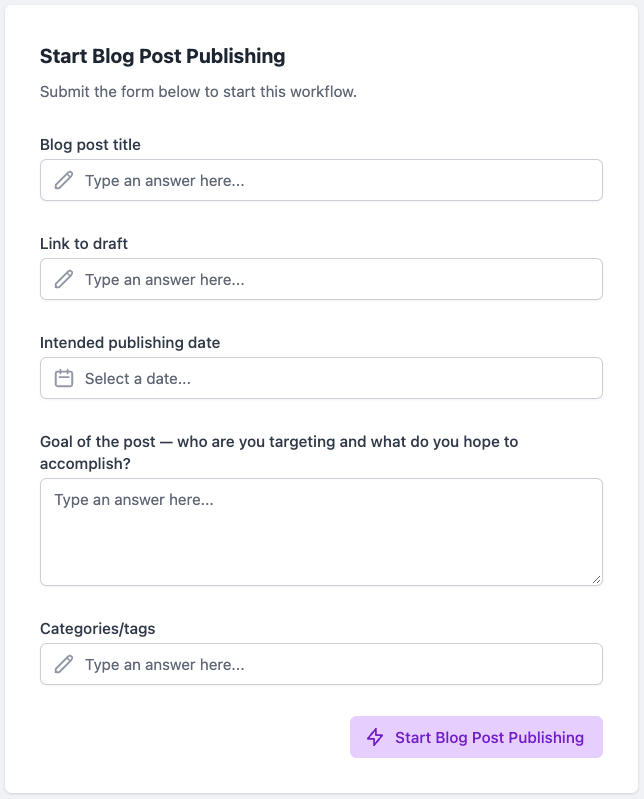This screenshot has height=799, width=644.
Task: Click the 'Goal of the post' question label
Action: click(279, 452)
